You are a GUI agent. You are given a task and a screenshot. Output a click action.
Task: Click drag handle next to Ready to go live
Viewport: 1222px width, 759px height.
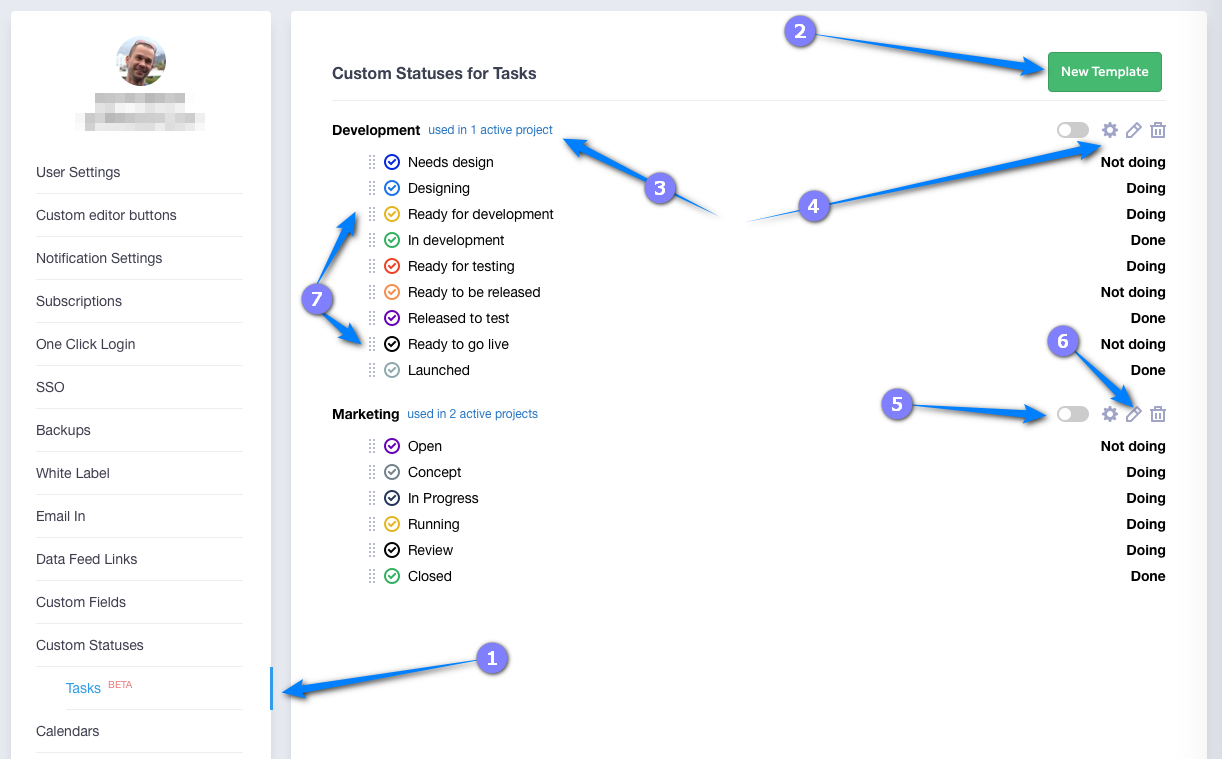click(372, 344)
